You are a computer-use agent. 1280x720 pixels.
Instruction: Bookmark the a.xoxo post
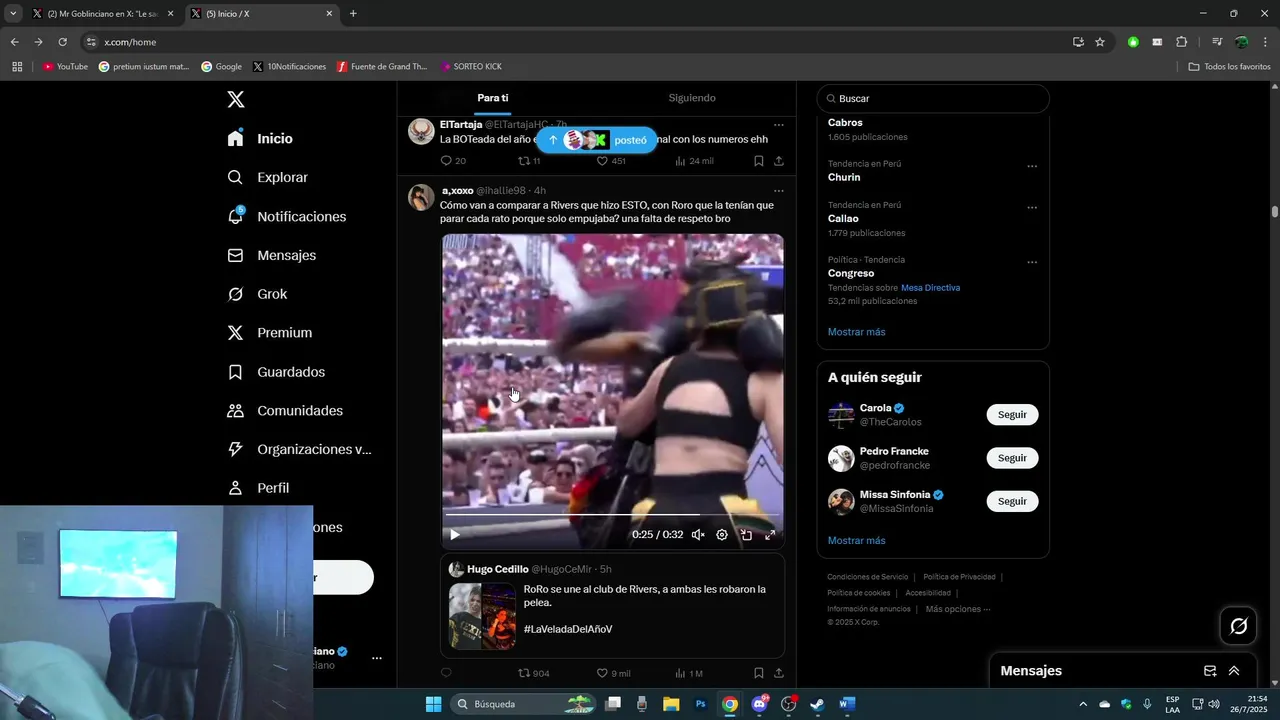[x=759, y=673]
